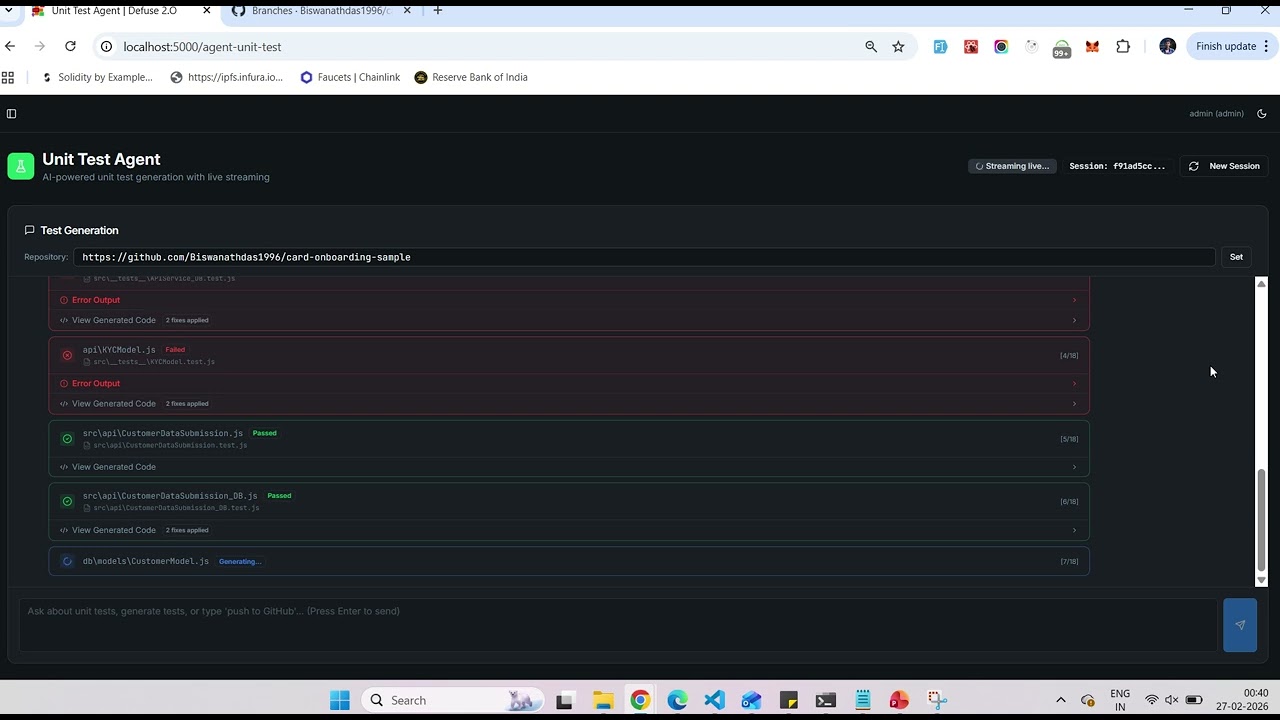Open the Solidity by Example bookmark
The image size is (1280, 720).
[x=97, y=77]
